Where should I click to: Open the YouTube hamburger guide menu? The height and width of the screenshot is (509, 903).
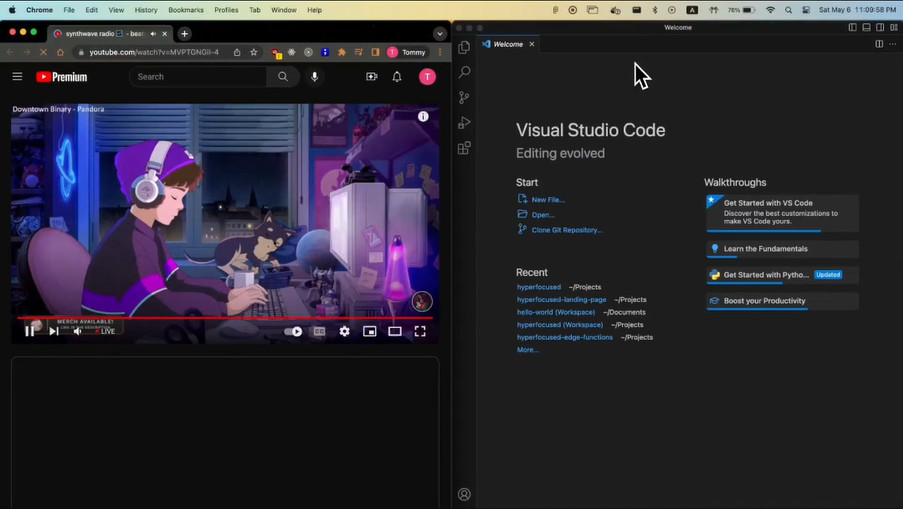coord(17,77)
